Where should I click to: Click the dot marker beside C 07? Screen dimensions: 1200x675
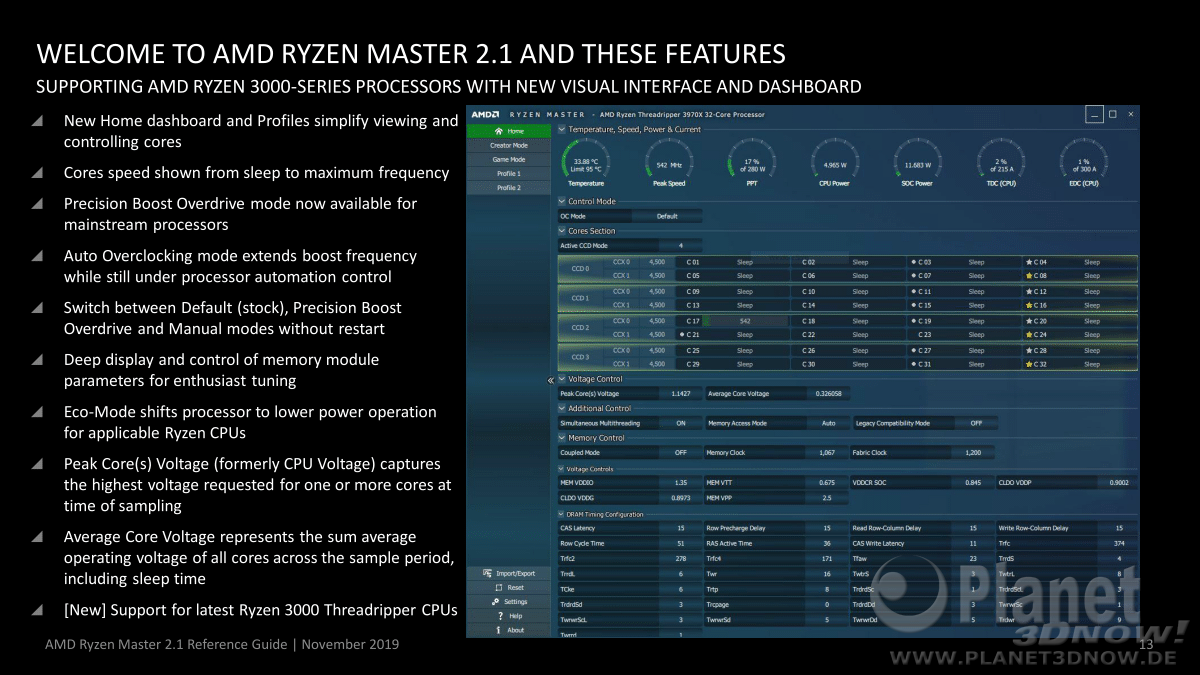[x=913, y=276]
